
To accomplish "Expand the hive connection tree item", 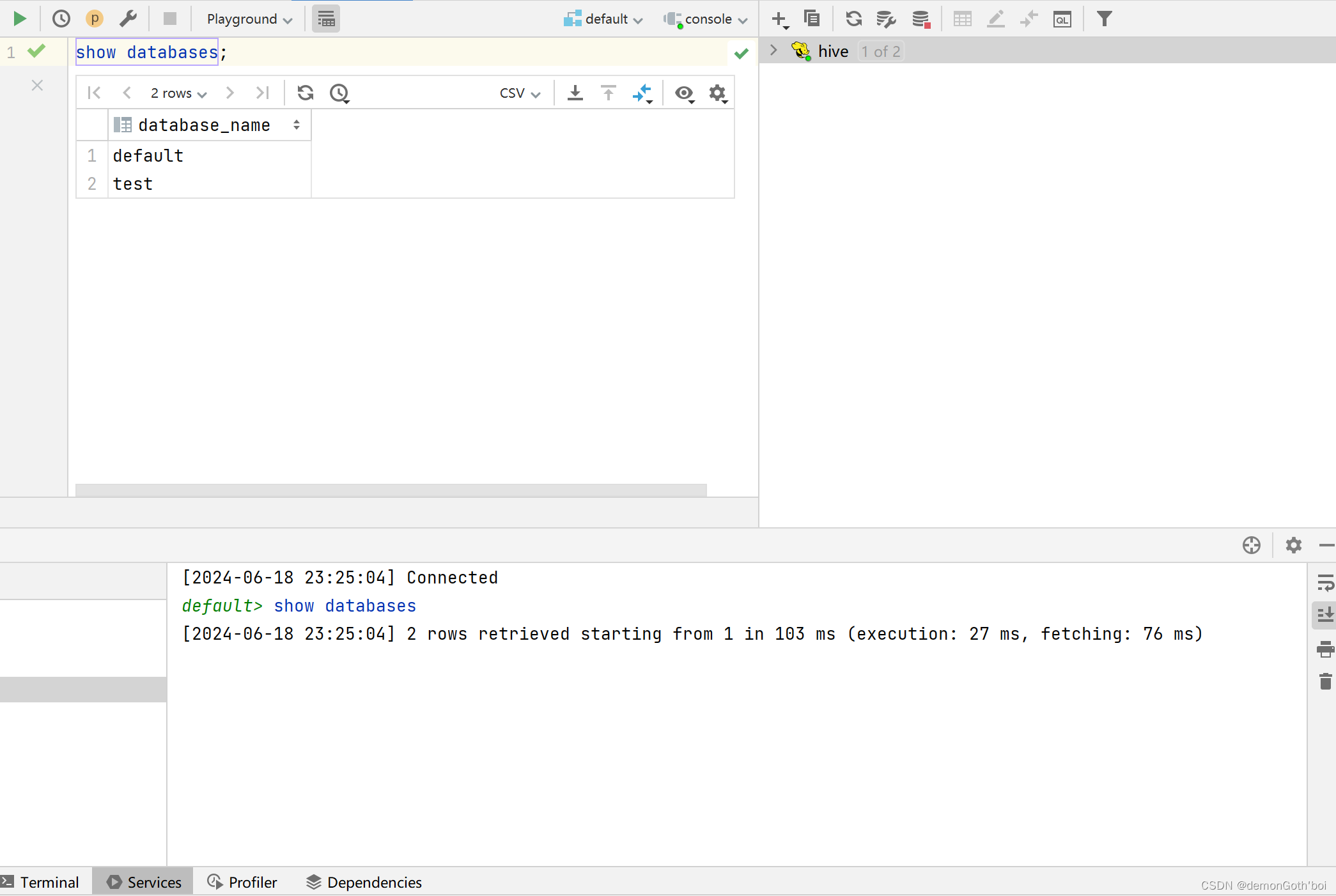I will coord(775,50).
